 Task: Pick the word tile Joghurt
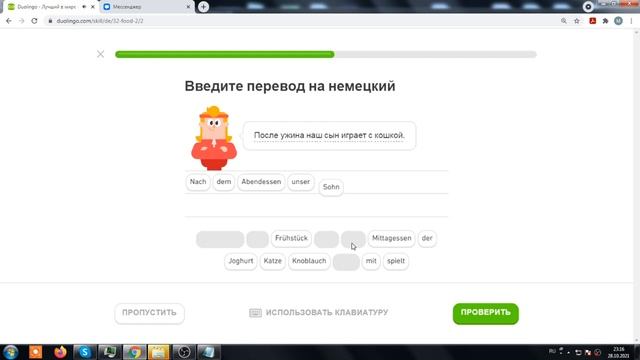point(240,261)
